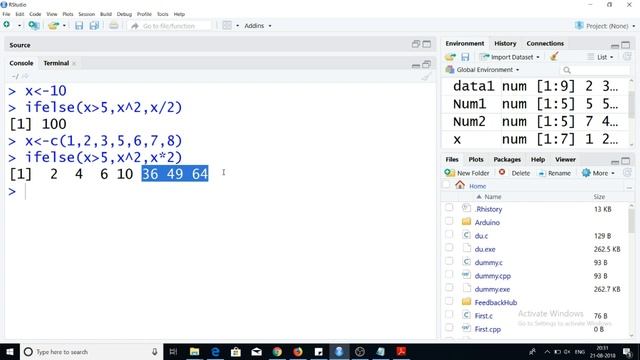The width and height of the screenshot is (640, 360).
Task: Switch to the Terminal tab
Action: coord(56,63)
